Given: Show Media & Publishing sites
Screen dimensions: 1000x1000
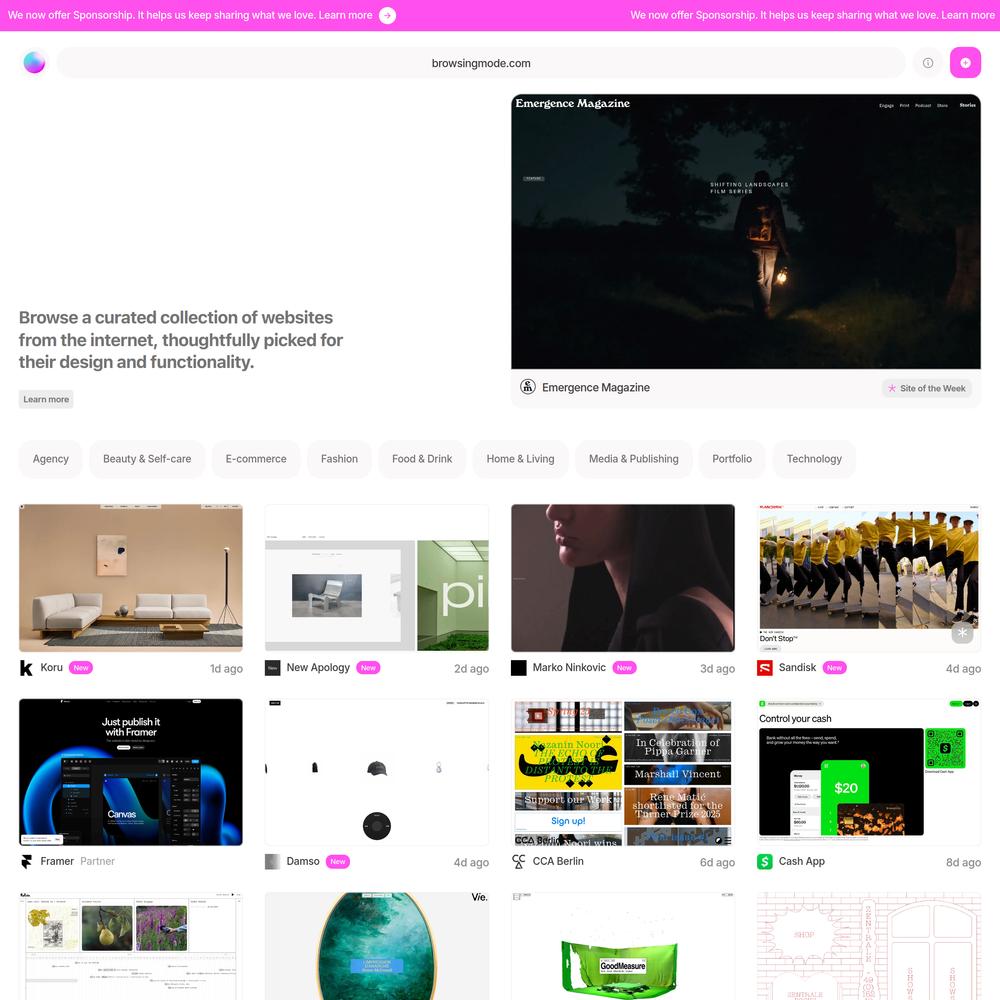Looking at the screenshot, I should click(x=633, y=459).
